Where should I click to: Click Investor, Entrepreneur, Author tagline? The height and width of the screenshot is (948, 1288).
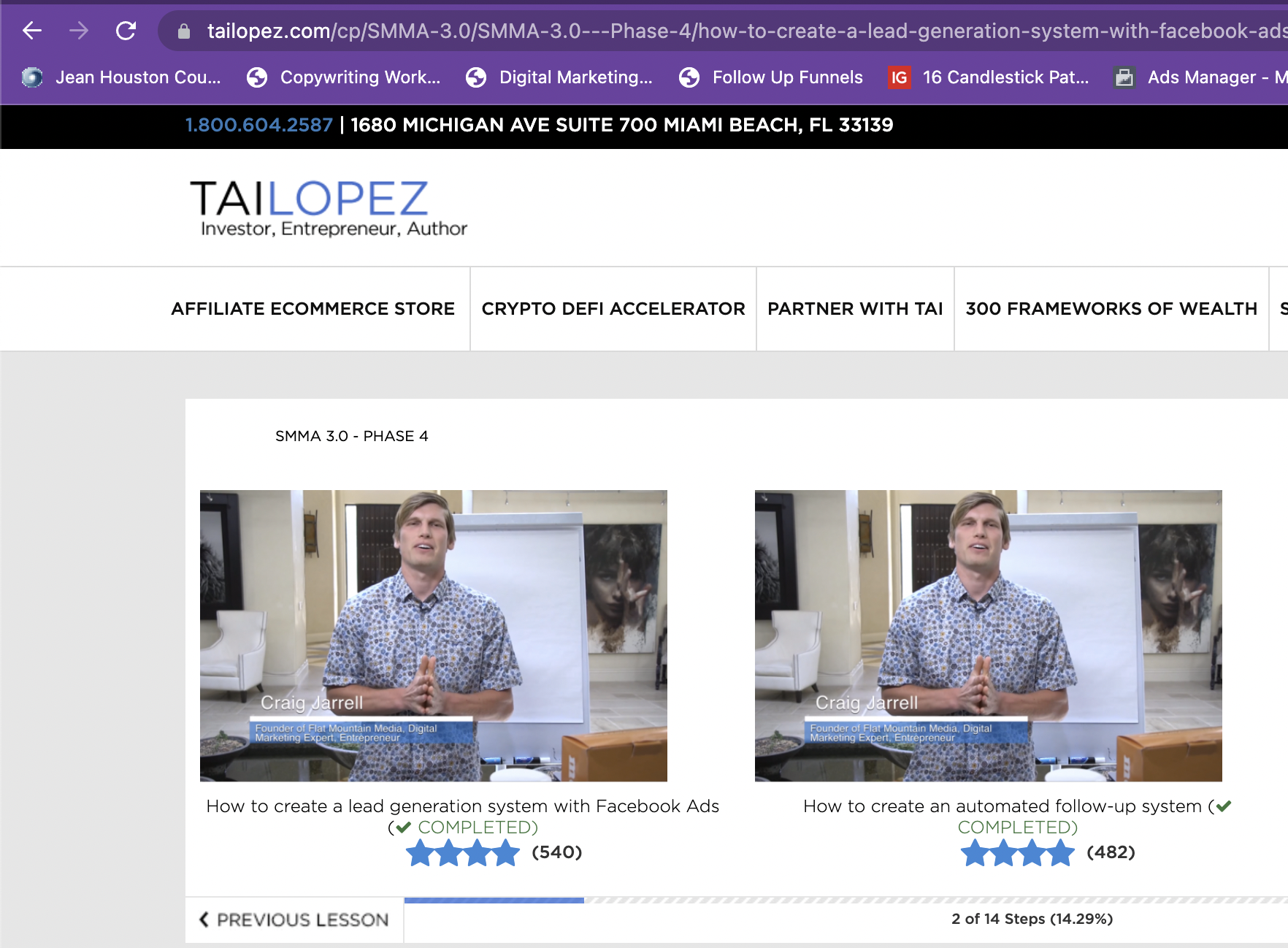(334, 229)
